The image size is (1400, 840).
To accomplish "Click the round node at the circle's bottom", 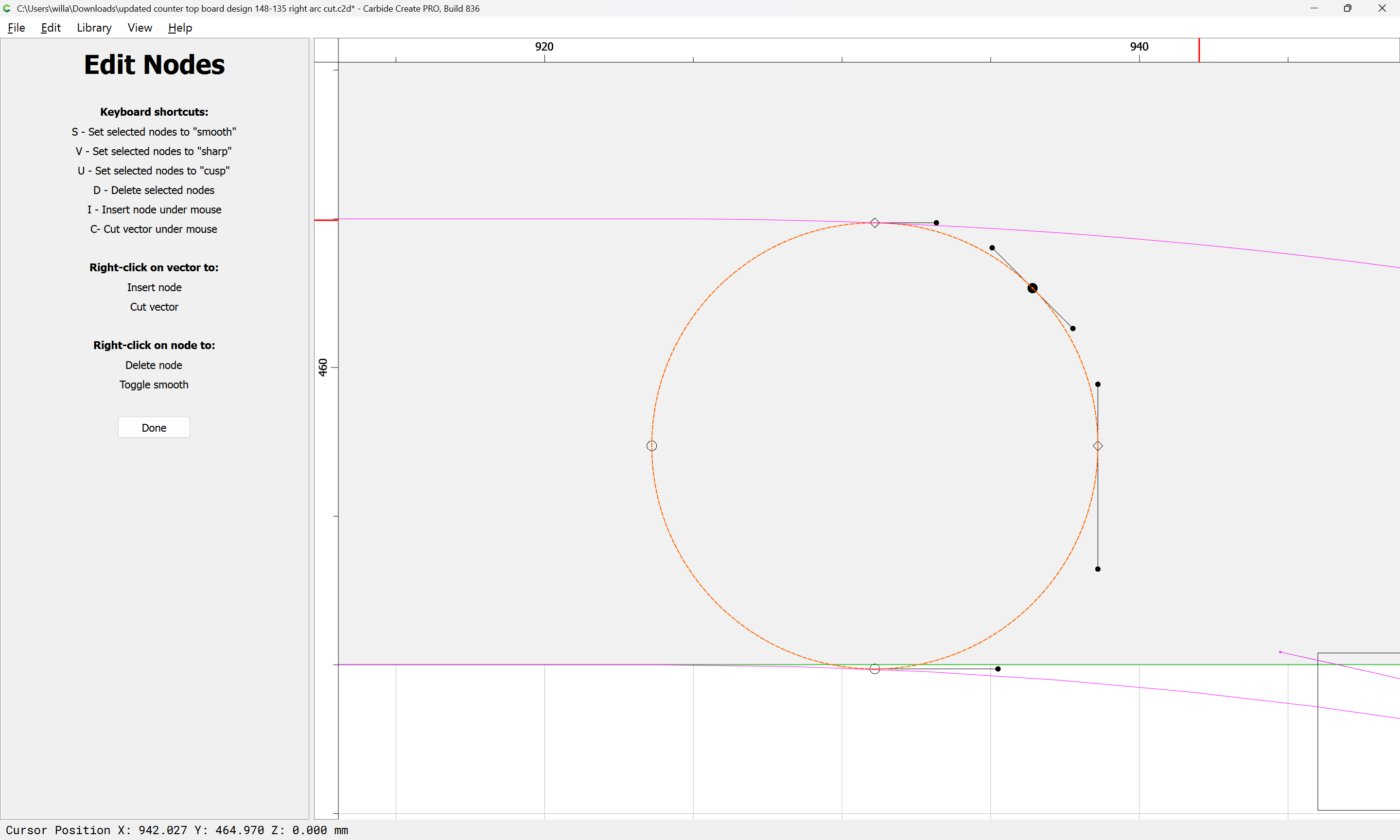I will coord(875,669).
